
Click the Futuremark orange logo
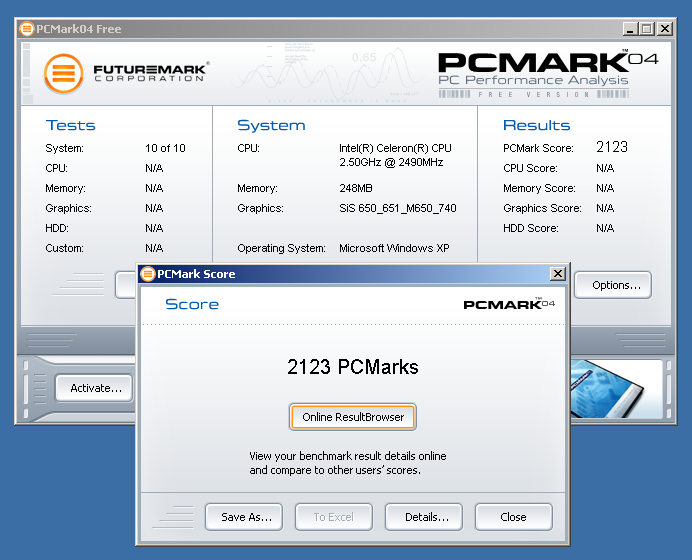click(64, 74)
